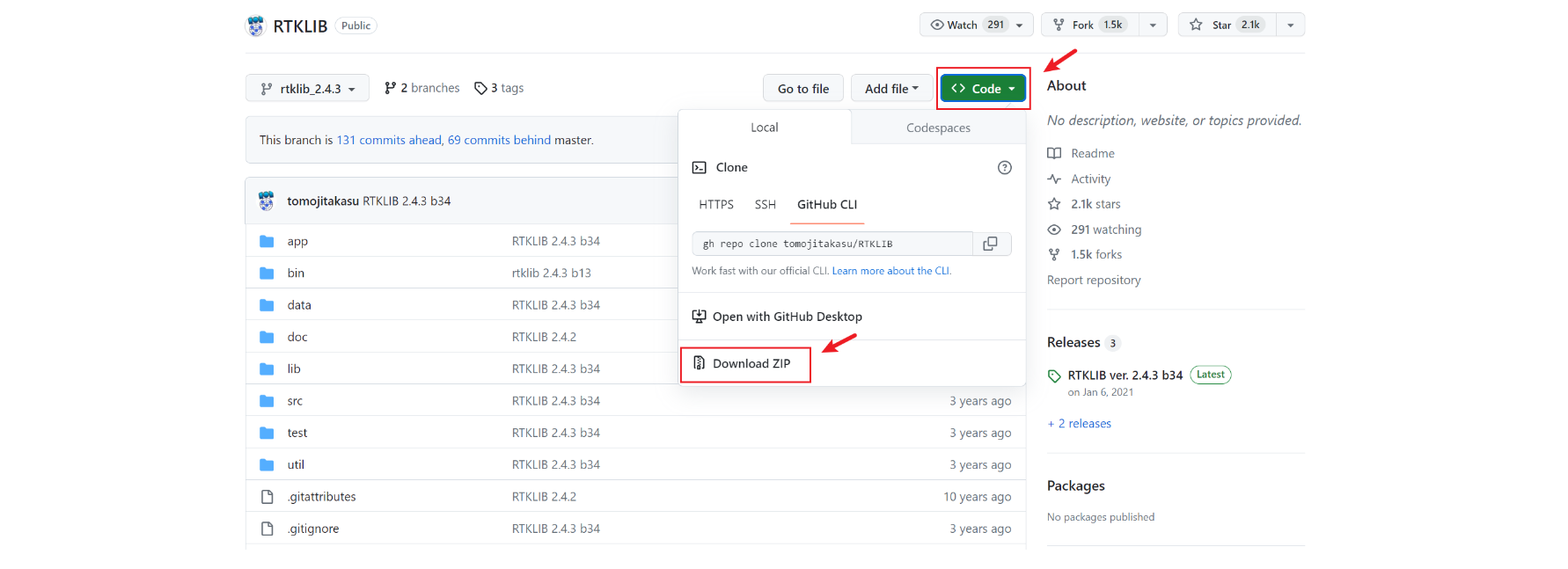Open the rtklib_2.4.3 branch dropdown
The image size is (1568, 569).
[307, 89]
